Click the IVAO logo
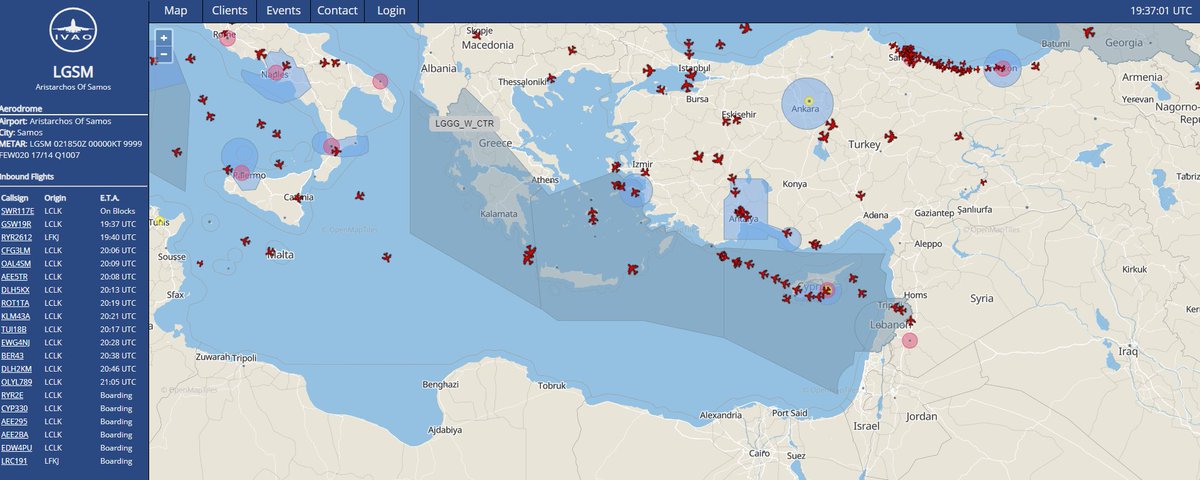The image size is (1200, 480). point(73,32)
